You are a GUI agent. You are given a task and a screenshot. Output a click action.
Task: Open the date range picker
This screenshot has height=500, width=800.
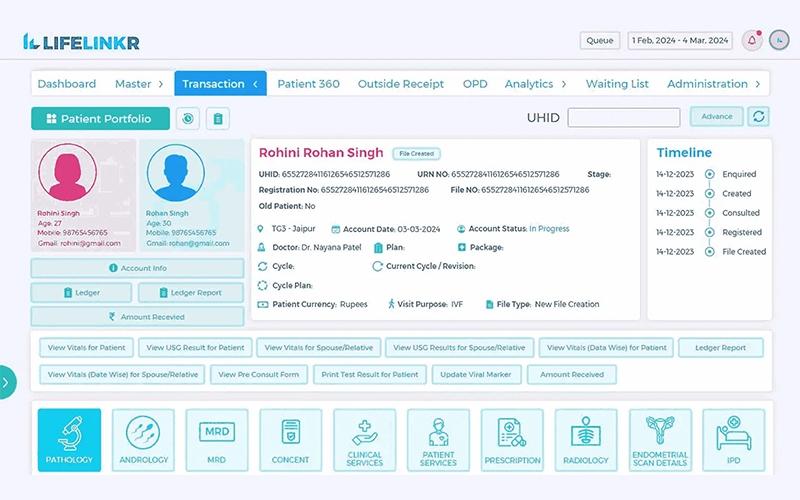click(x=680, y=40)
